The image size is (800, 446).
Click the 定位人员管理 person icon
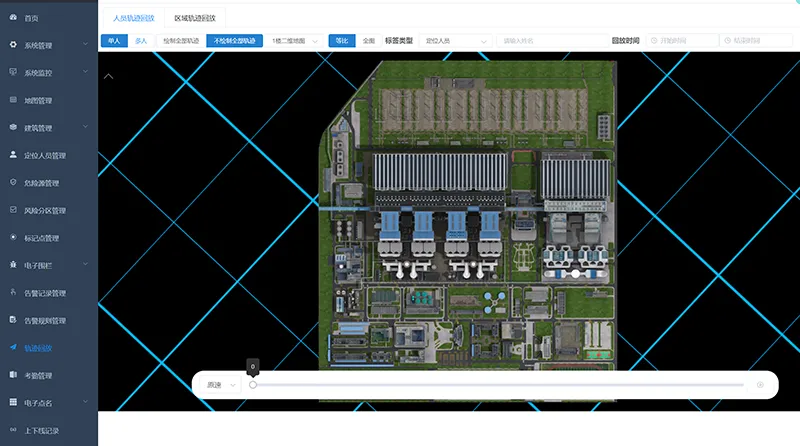point(13,155)
